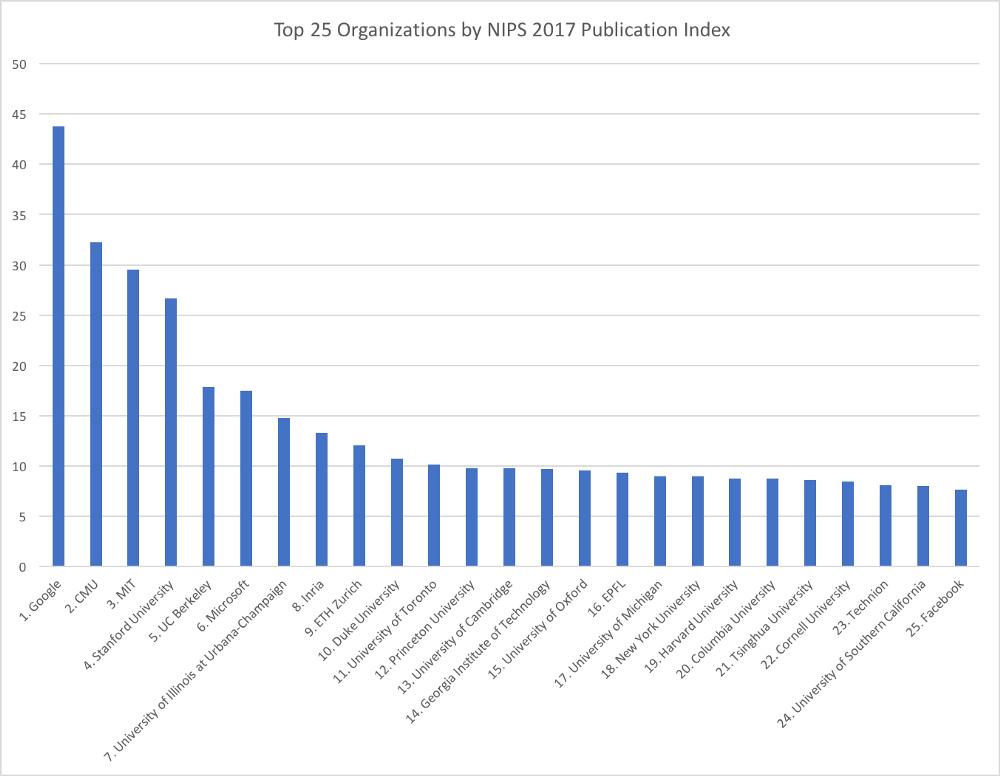The height and width of the screenshot is (776, 1000).
Task: Select the Technion bar
Action: coord(885,525)
